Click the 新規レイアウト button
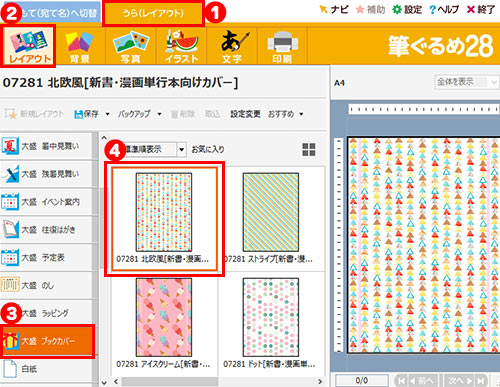Screen dimensions: 500x387 coord(34,114)
